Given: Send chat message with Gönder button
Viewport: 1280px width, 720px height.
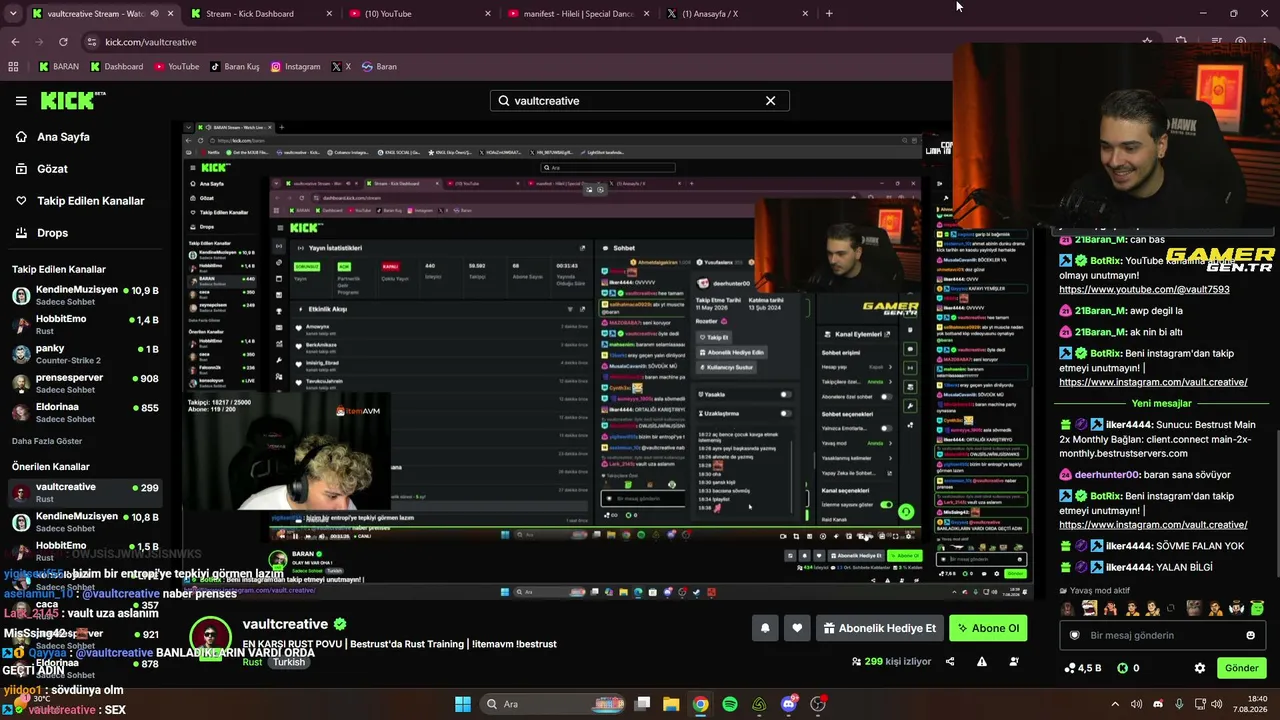Looking at the screenshot, I should 1242,668.
